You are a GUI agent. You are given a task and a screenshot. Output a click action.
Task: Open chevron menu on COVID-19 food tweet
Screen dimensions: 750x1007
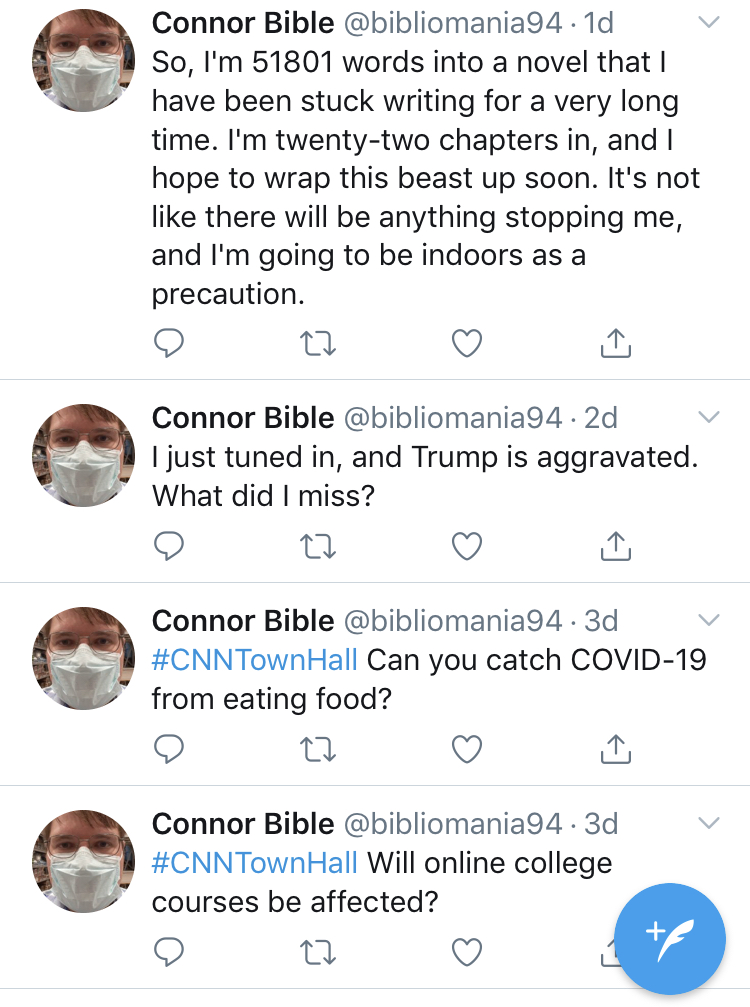point(709,620)
